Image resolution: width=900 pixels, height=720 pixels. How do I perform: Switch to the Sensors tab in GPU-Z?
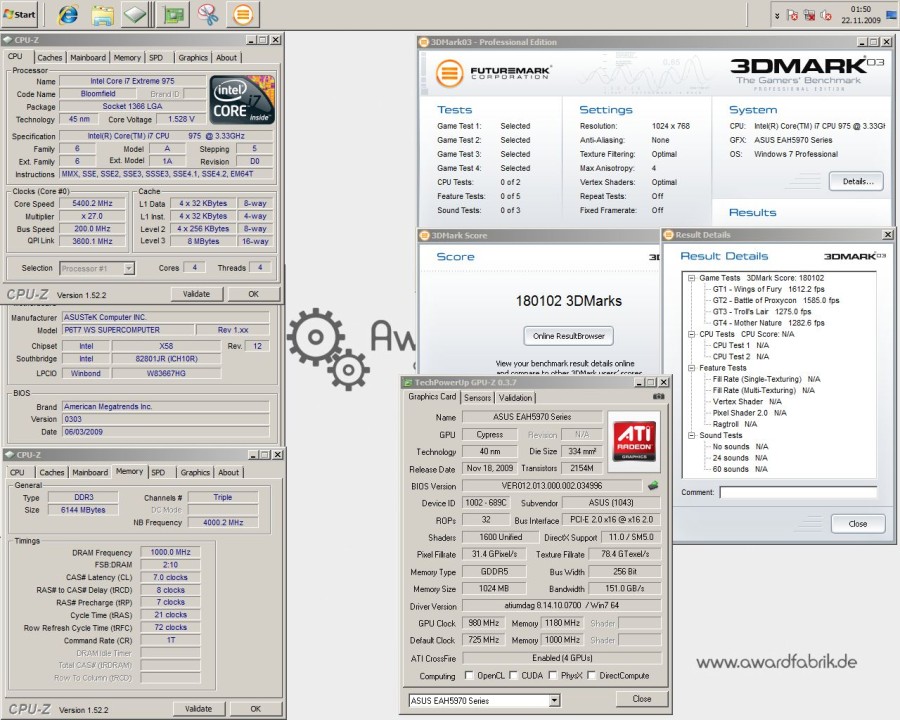(x=478, y=397)
